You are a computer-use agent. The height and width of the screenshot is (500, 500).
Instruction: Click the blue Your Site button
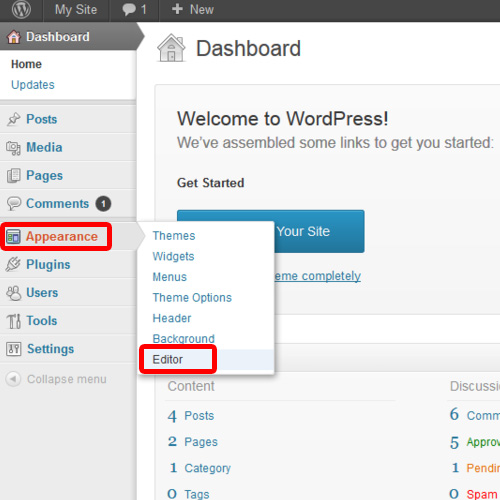(x=319, y=231)
